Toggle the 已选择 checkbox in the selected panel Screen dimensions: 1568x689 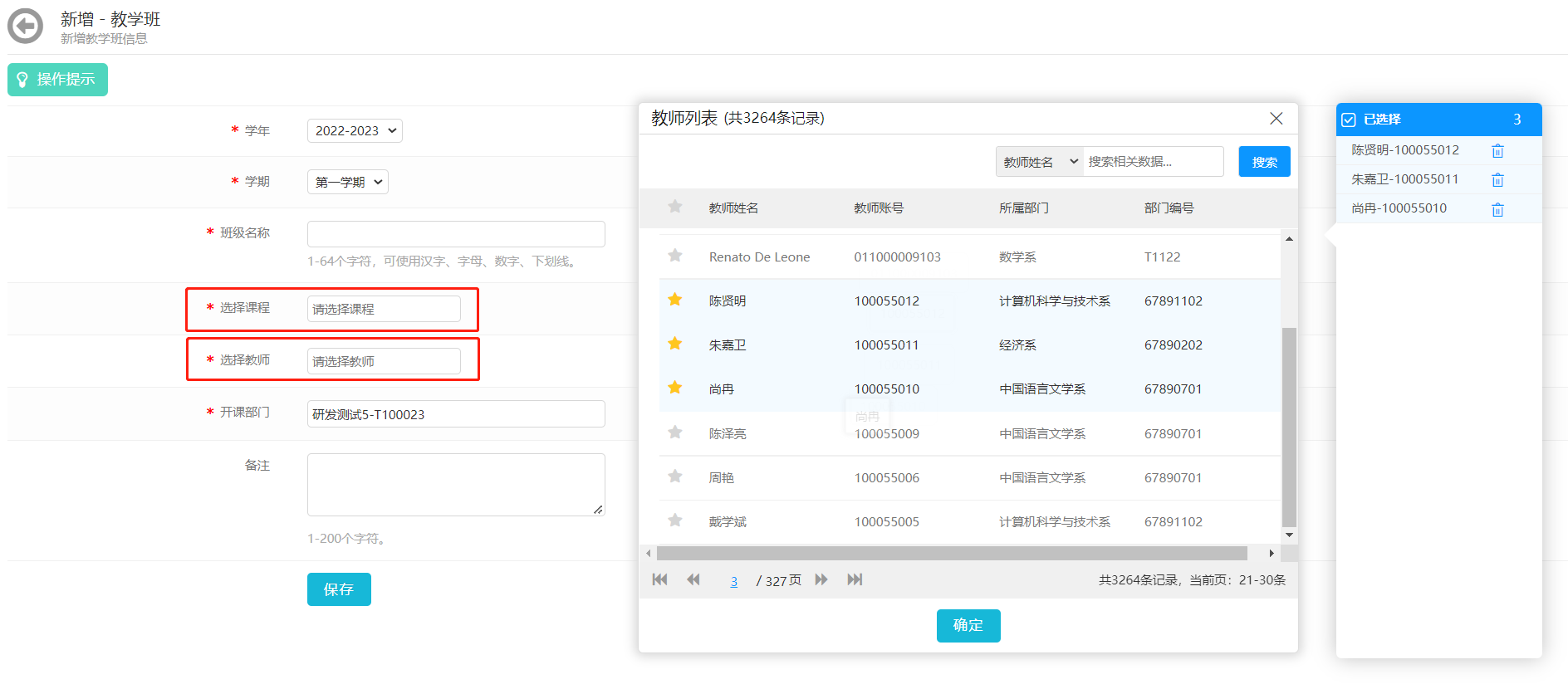pos(1349,120)
